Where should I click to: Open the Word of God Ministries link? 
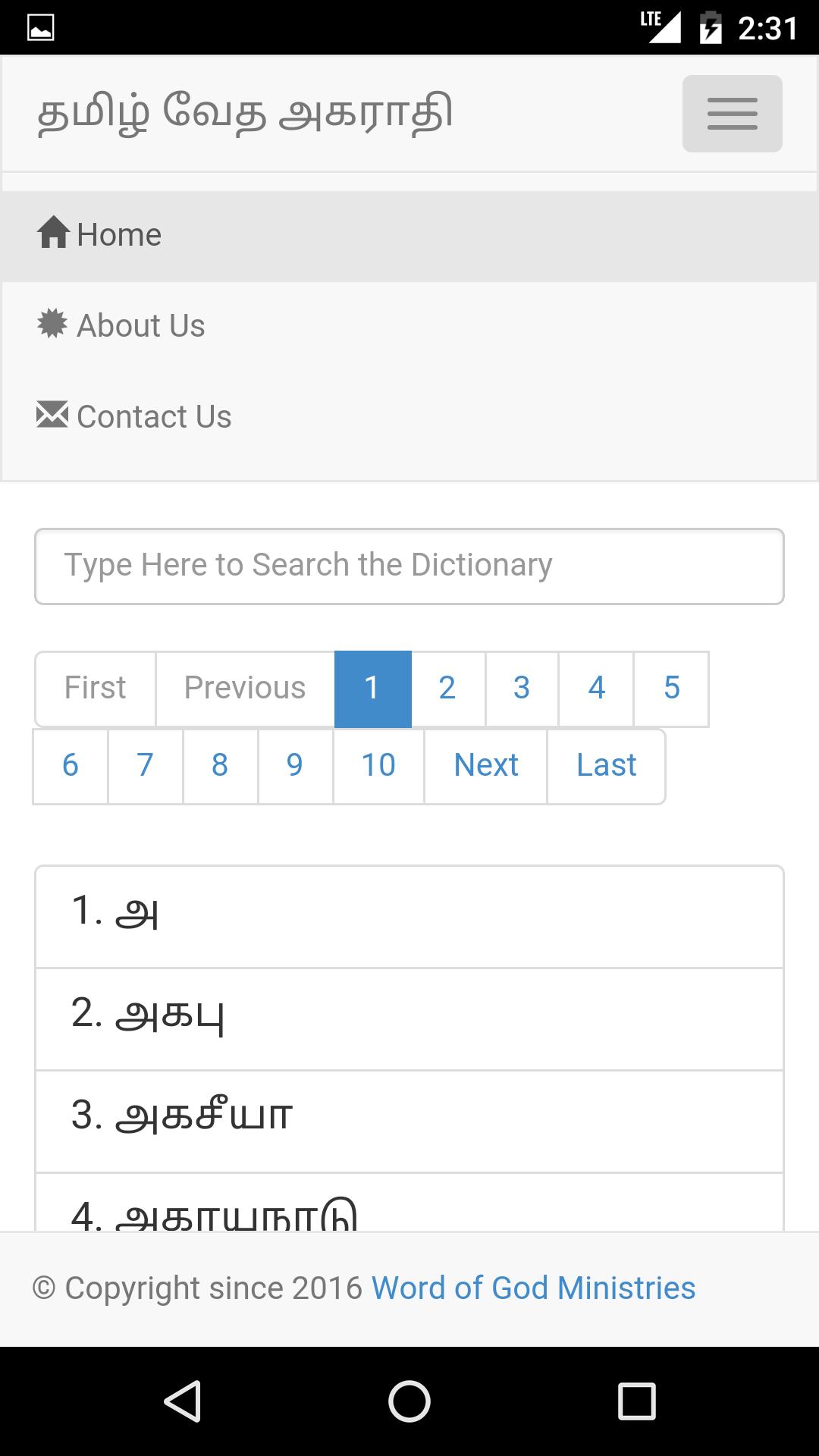point(533,1288)
